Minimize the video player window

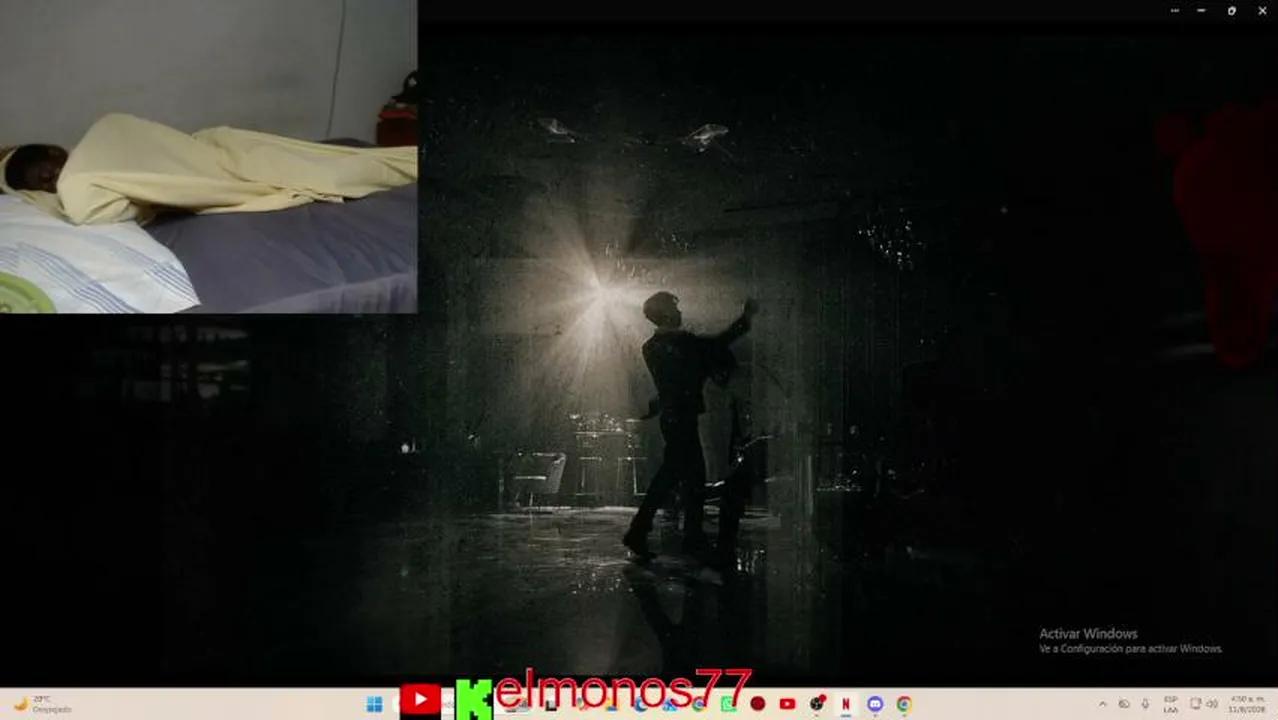(x=1201, y=10)
